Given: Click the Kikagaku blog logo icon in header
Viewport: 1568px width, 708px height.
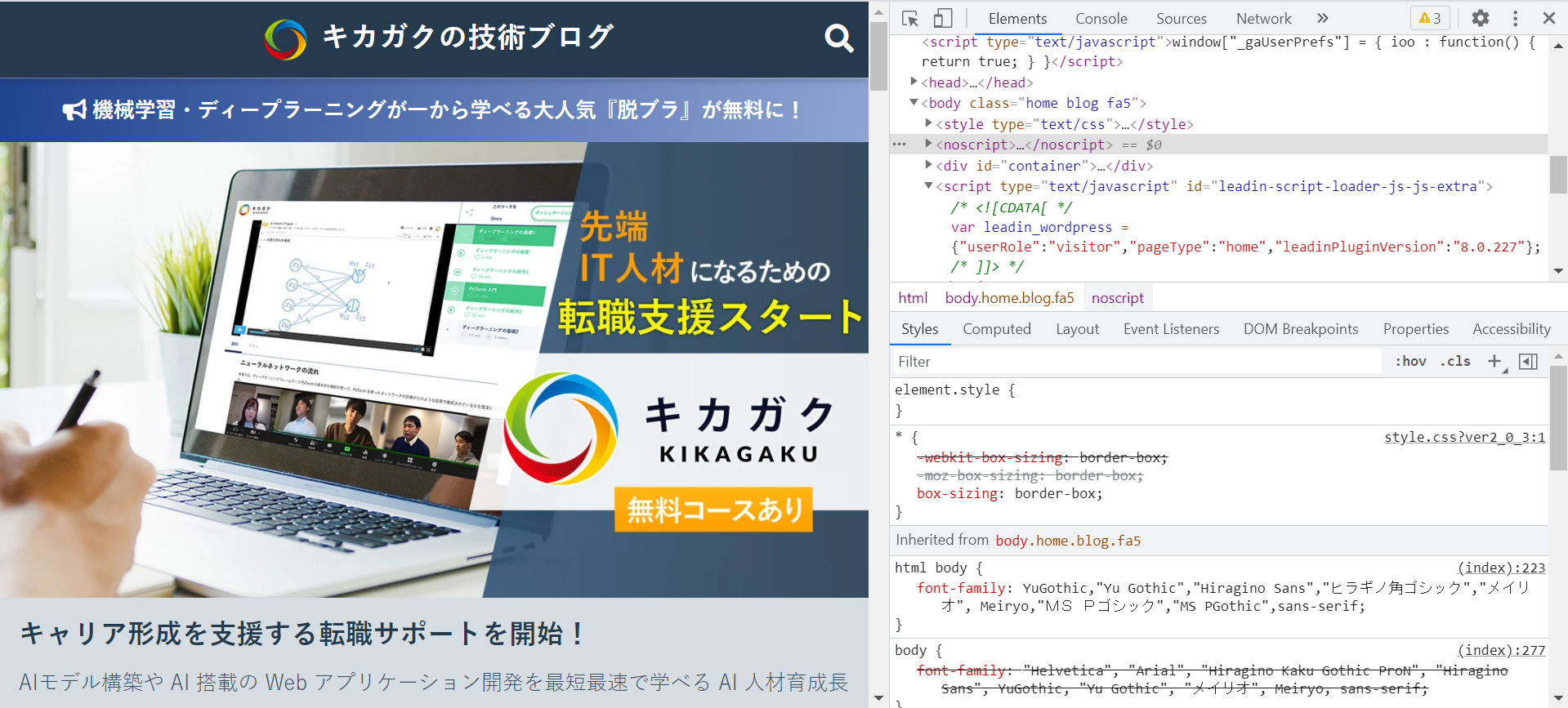Looking at the screenshot, I should [285, 39].
